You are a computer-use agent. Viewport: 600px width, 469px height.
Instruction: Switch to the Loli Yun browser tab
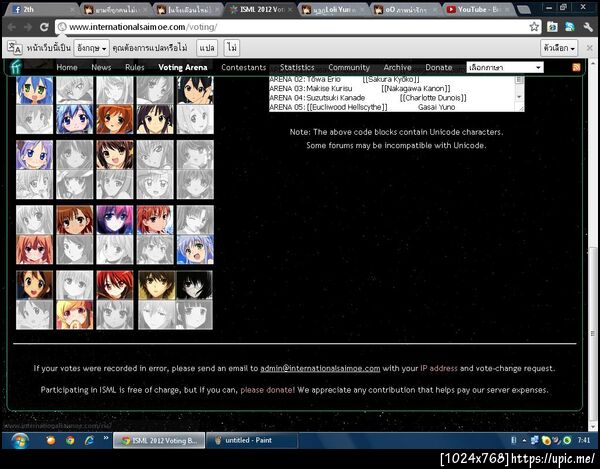point(333,10)
